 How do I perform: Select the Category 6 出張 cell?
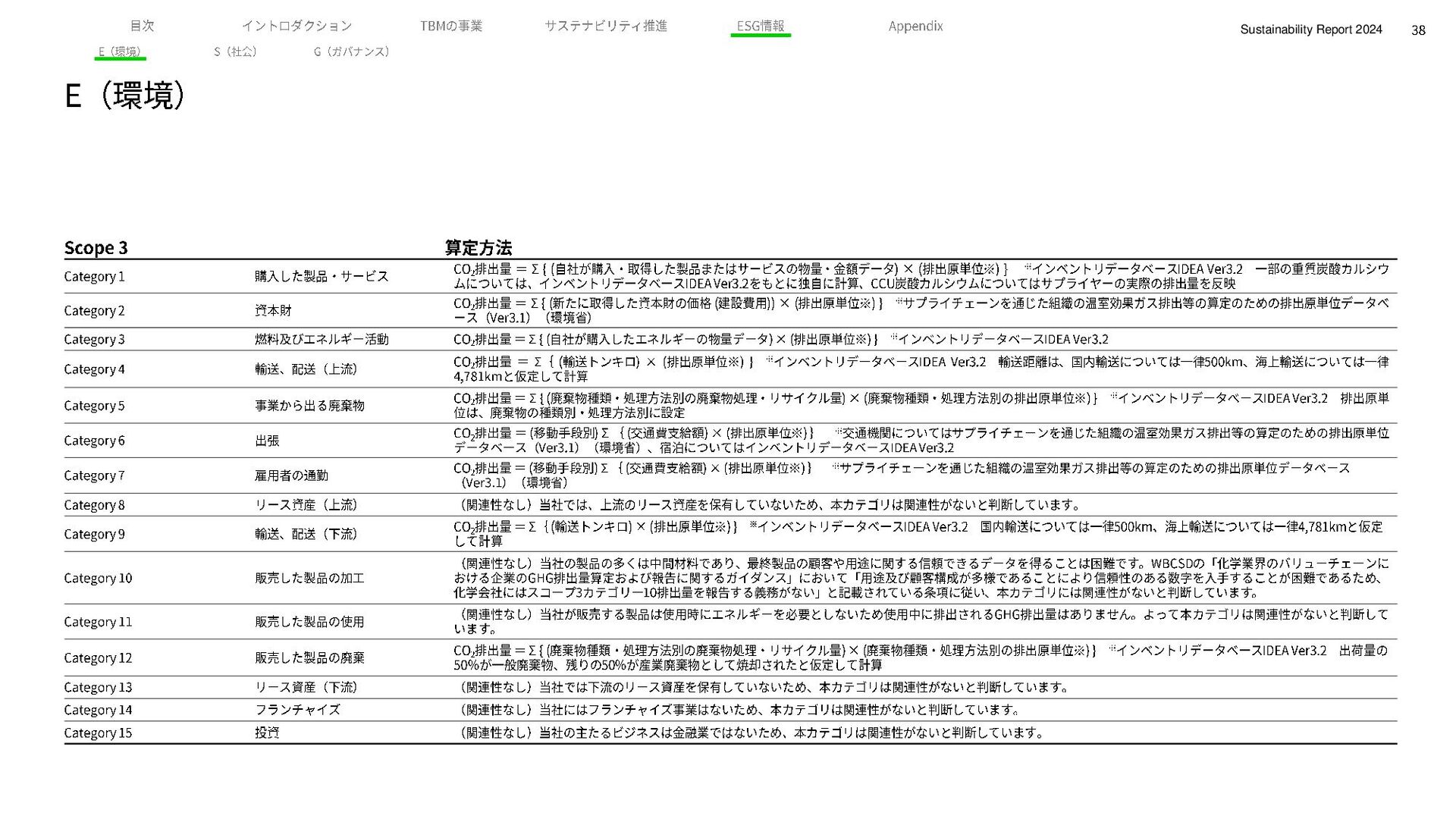pos(267,441)
